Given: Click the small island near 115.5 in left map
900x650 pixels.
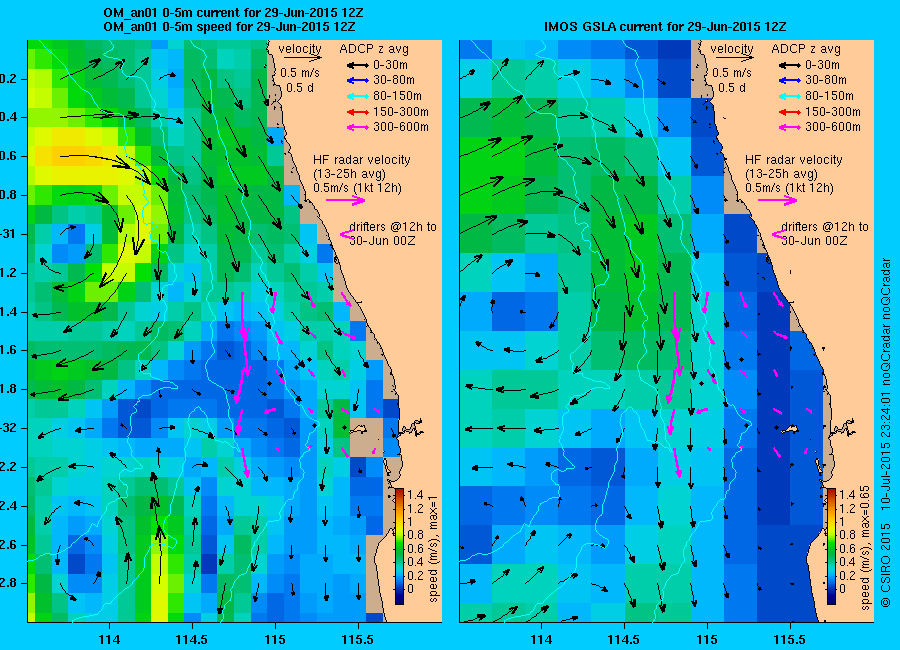Looking at the screenshot, I should 360,428.
